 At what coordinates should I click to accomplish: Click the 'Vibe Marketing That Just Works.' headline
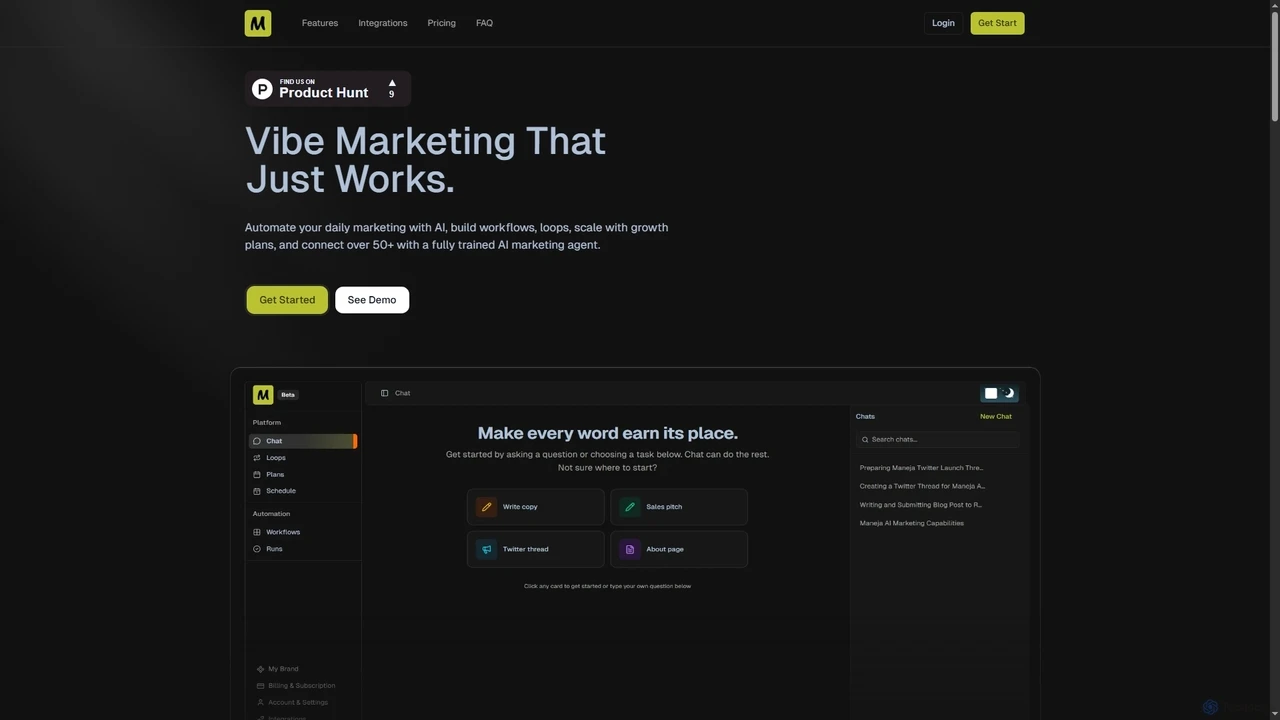pos(426,159)
